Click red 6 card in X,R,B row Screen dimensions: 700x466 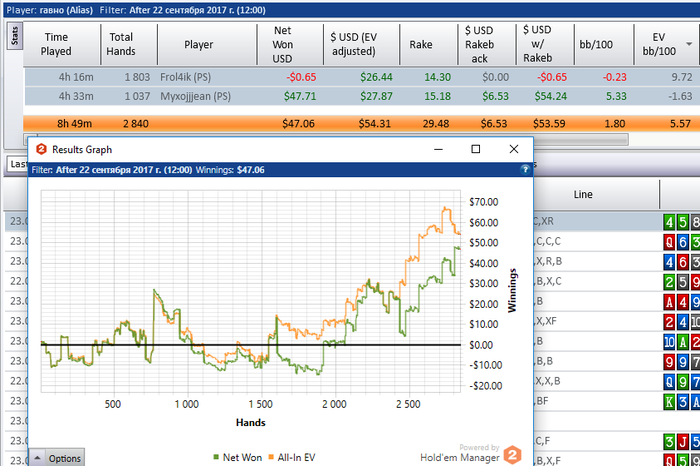(x=683, y=262)
